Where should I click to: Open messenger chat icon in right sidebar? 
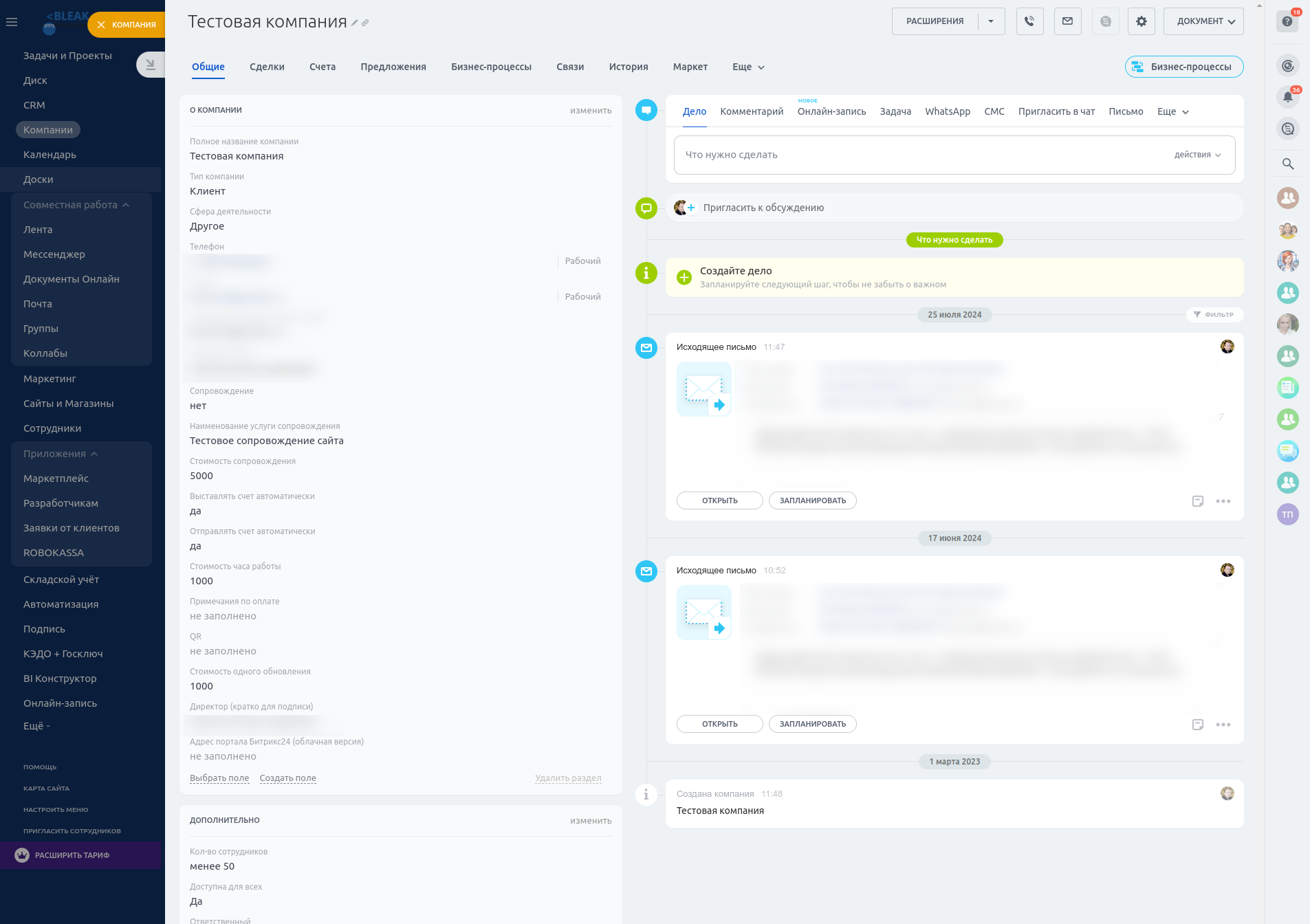pos(1288,129)
